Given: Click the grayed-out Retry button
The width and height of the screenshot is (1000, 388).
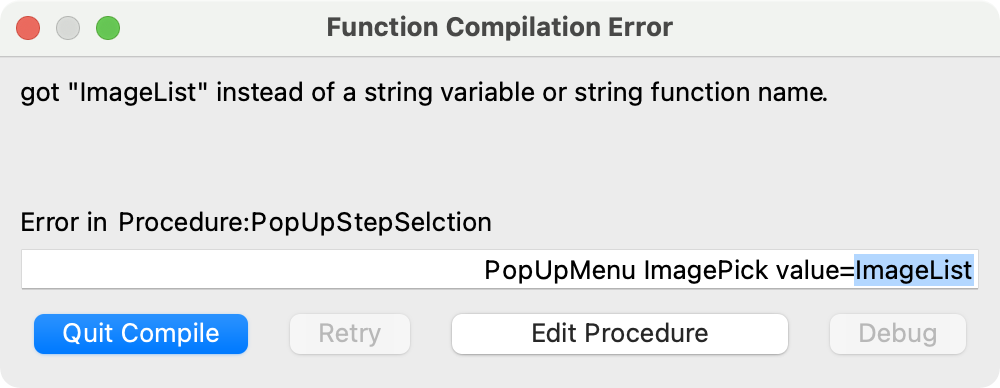Looking at the screenshot, I should coord(349,334).
